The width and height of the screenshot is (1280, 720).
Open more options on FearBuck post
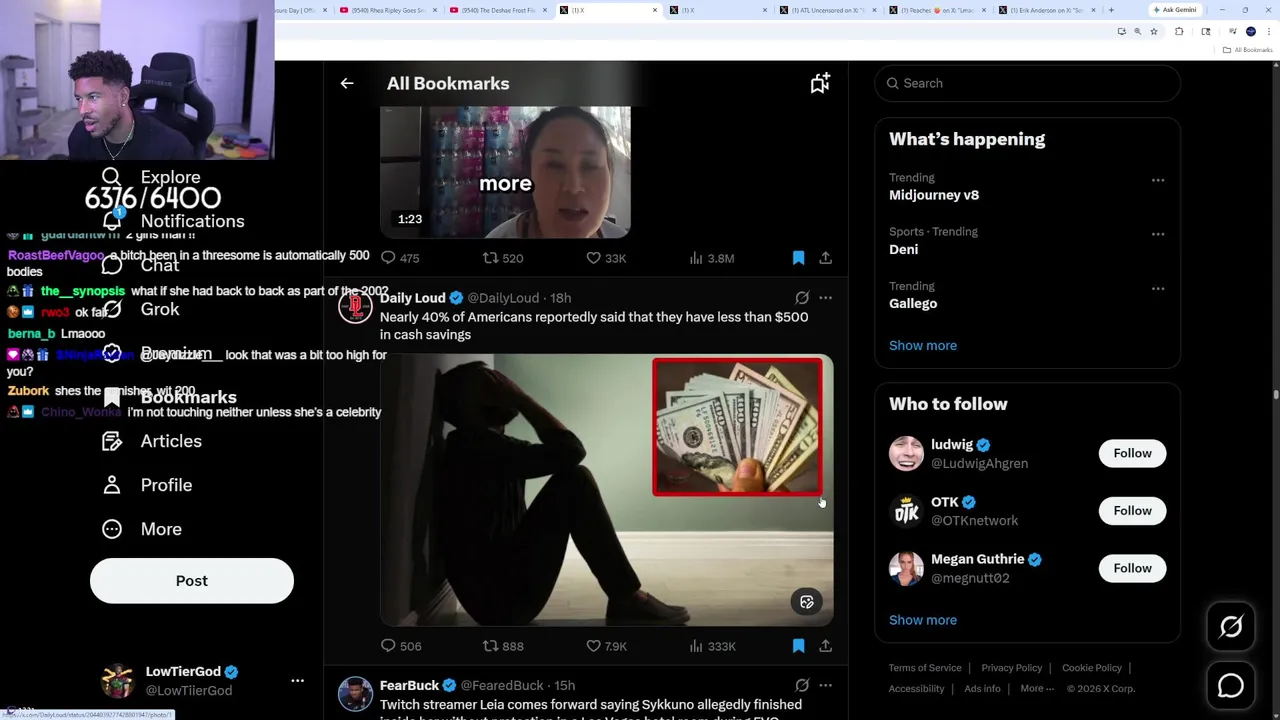click(x=826, y=686)
